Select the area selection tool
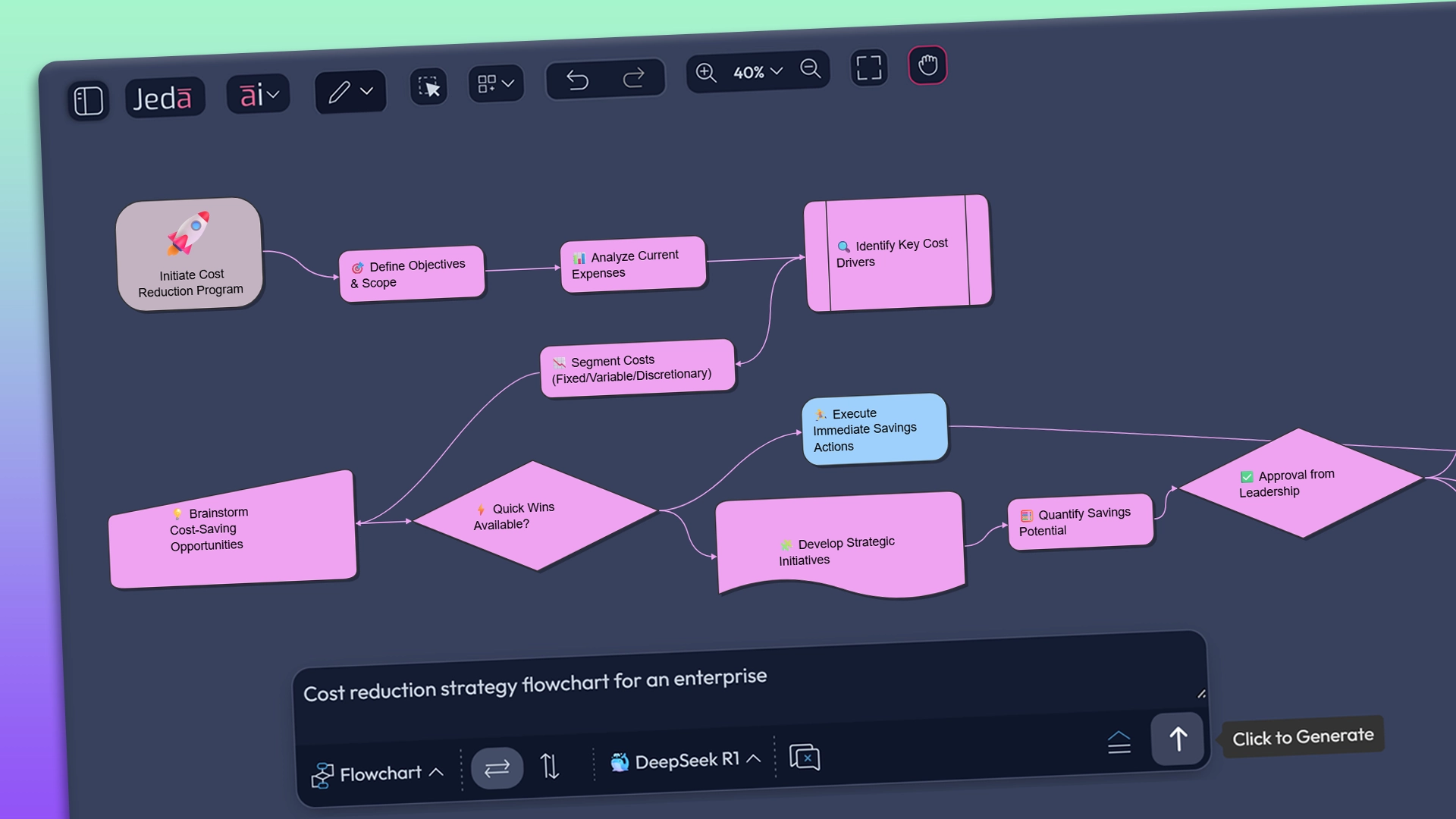 (x=428, y=87)
